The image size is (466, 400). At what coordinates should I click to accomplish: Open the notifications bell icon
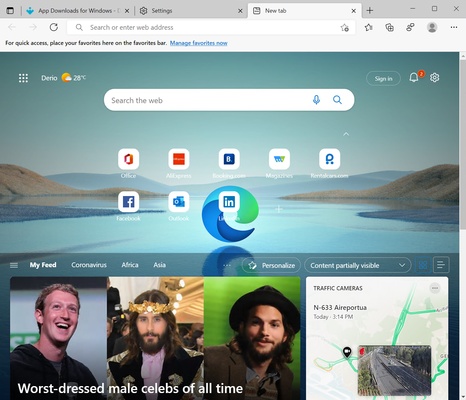click(x=414, y=78)
